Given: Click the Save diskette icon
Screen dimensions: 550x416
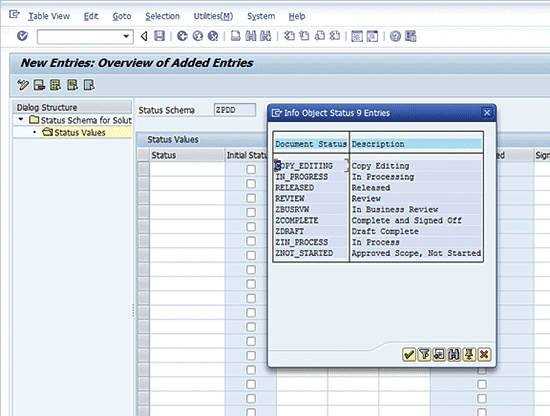Looking at the screenshot, I should [x=159, y=36].
